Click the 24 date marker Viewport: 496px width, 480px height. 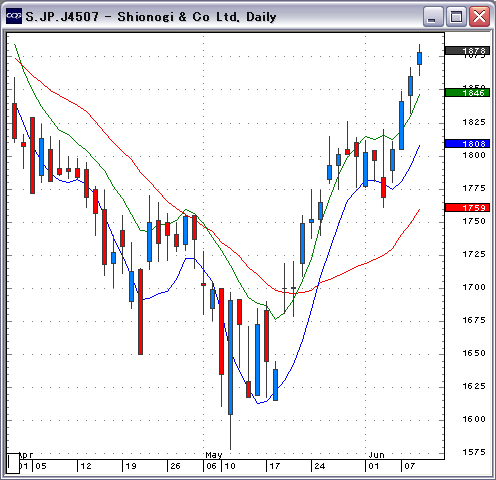[x=319, y=466]
